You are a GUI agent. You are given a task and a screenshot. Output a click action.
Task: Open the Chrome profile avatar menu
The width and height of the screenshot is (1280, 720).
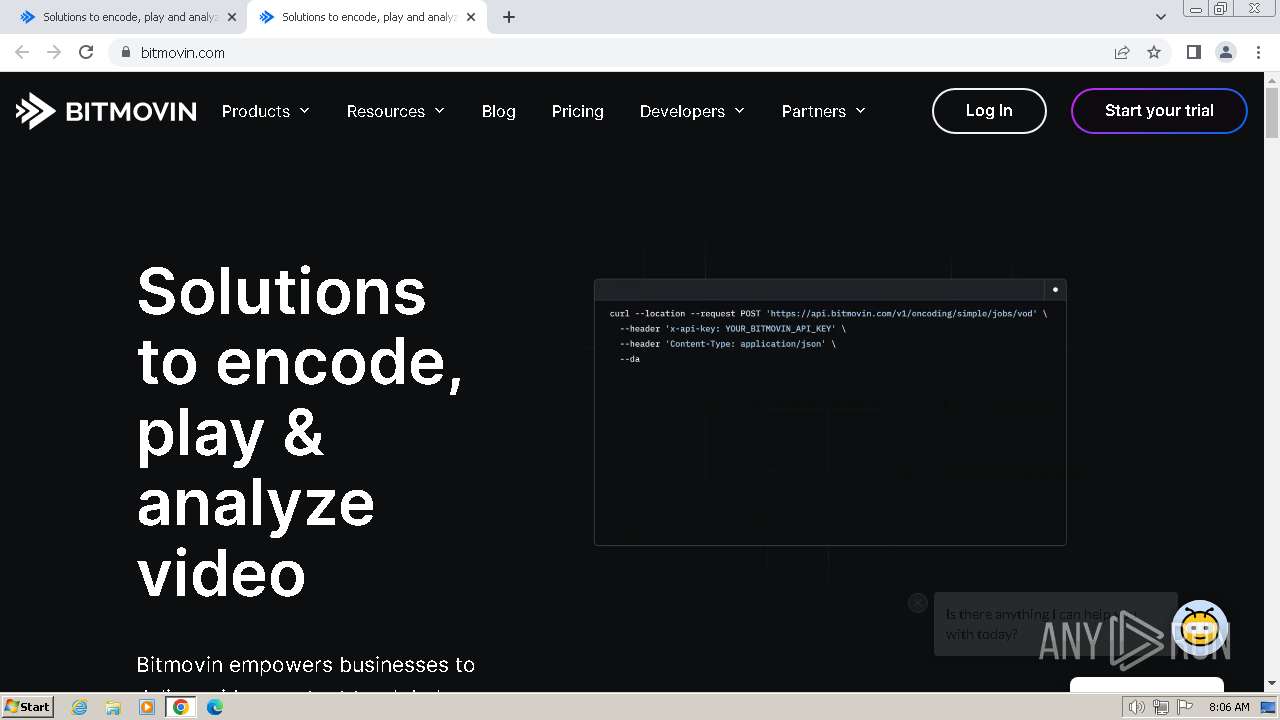pos(1225,52)
